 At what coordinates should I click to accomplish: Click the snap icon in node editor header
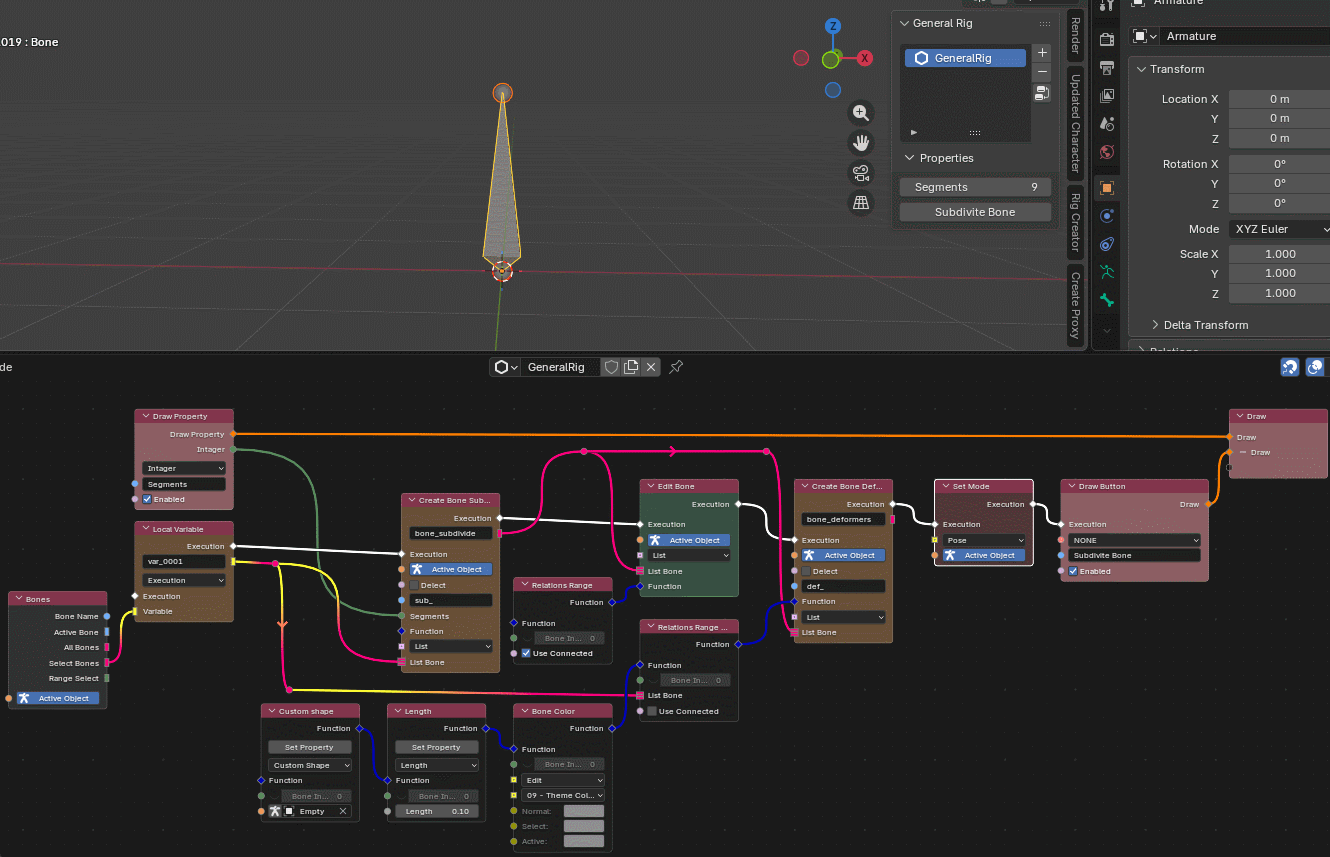(x=1290, y=367)
